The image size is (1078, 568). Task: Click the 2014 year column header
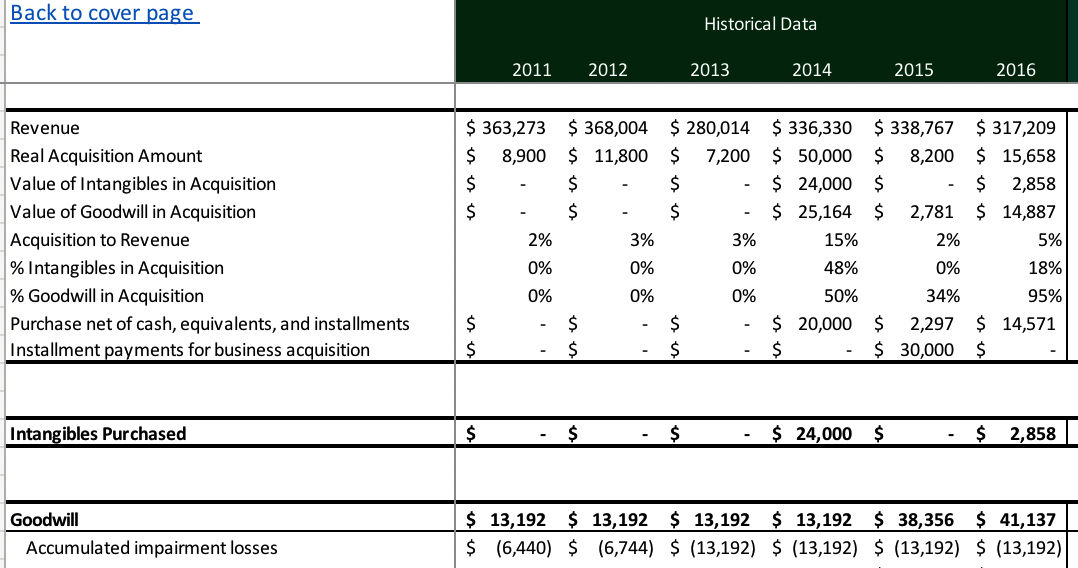point(811,70)
